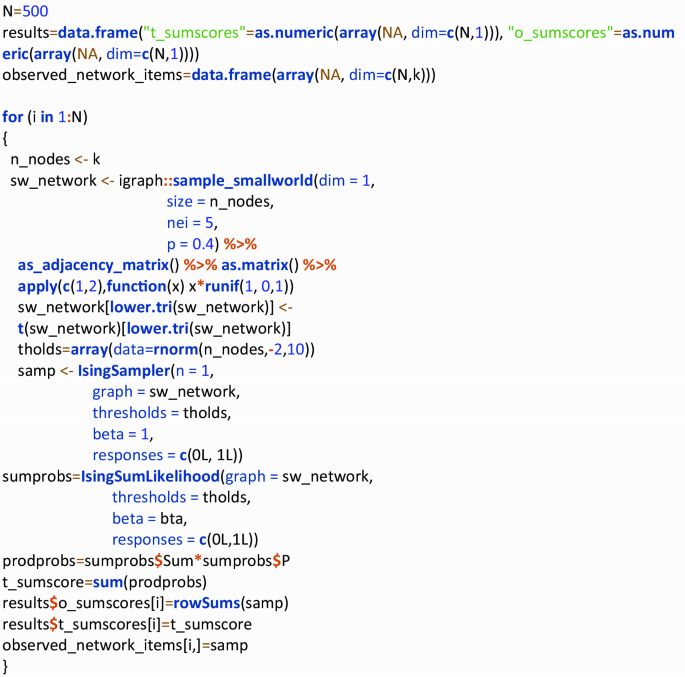
Task: Click the "rowSums(samp)" call
Action: 231,603
